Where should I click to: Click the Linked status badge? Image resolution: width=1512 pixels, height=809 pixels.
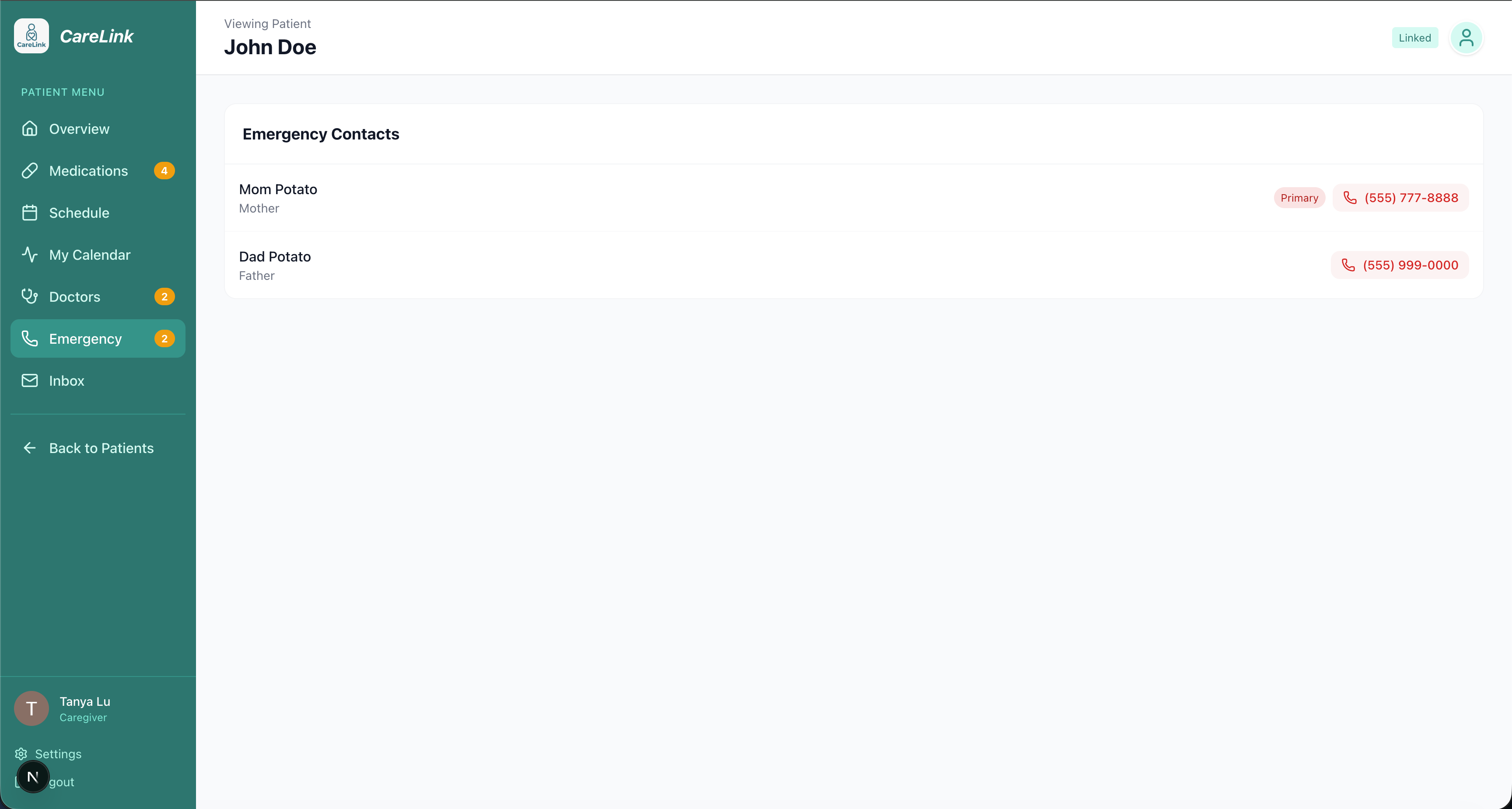tap(1414, 38)
